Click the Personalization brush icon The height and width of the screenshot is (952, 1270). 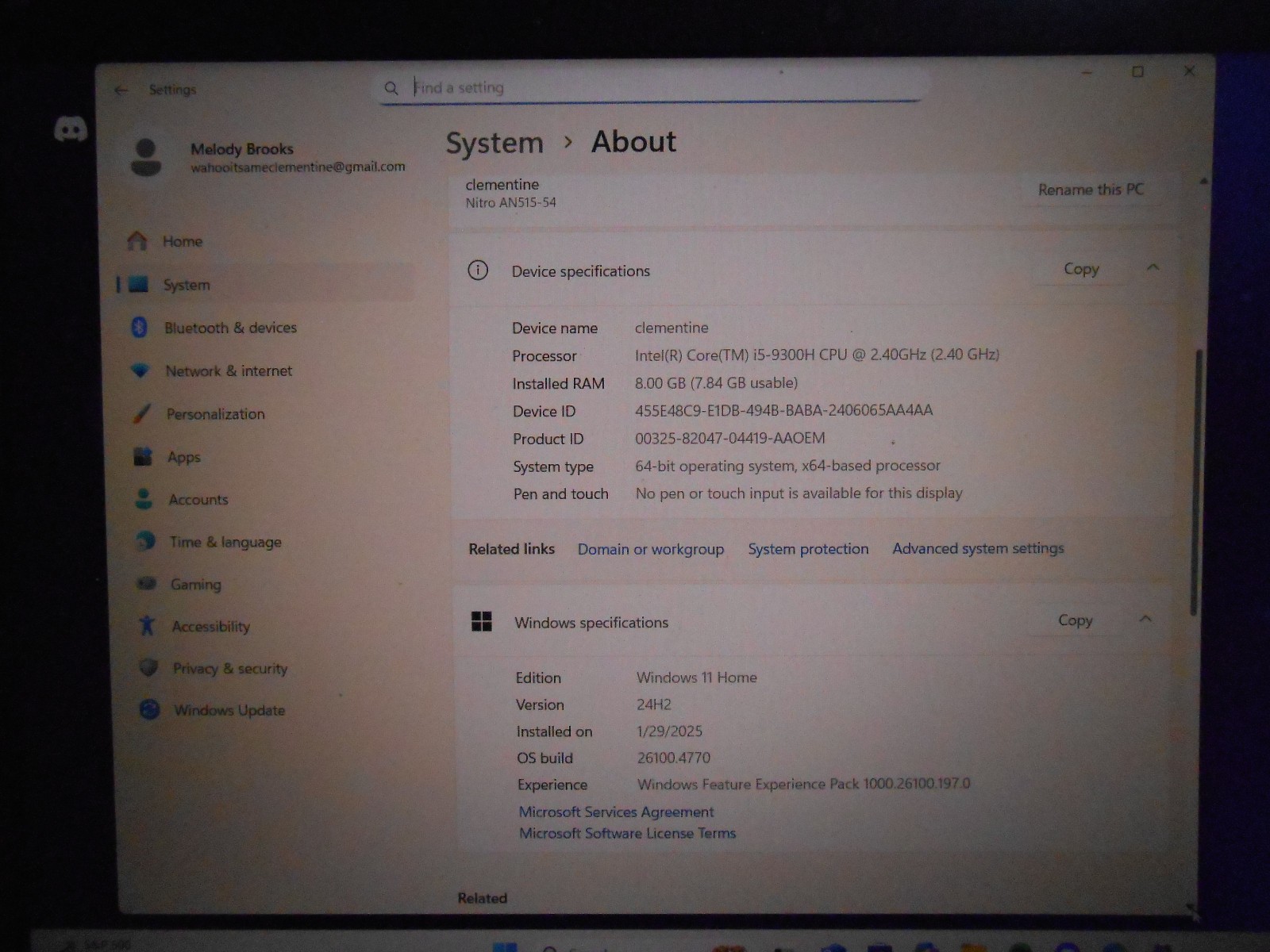point(142,413)
